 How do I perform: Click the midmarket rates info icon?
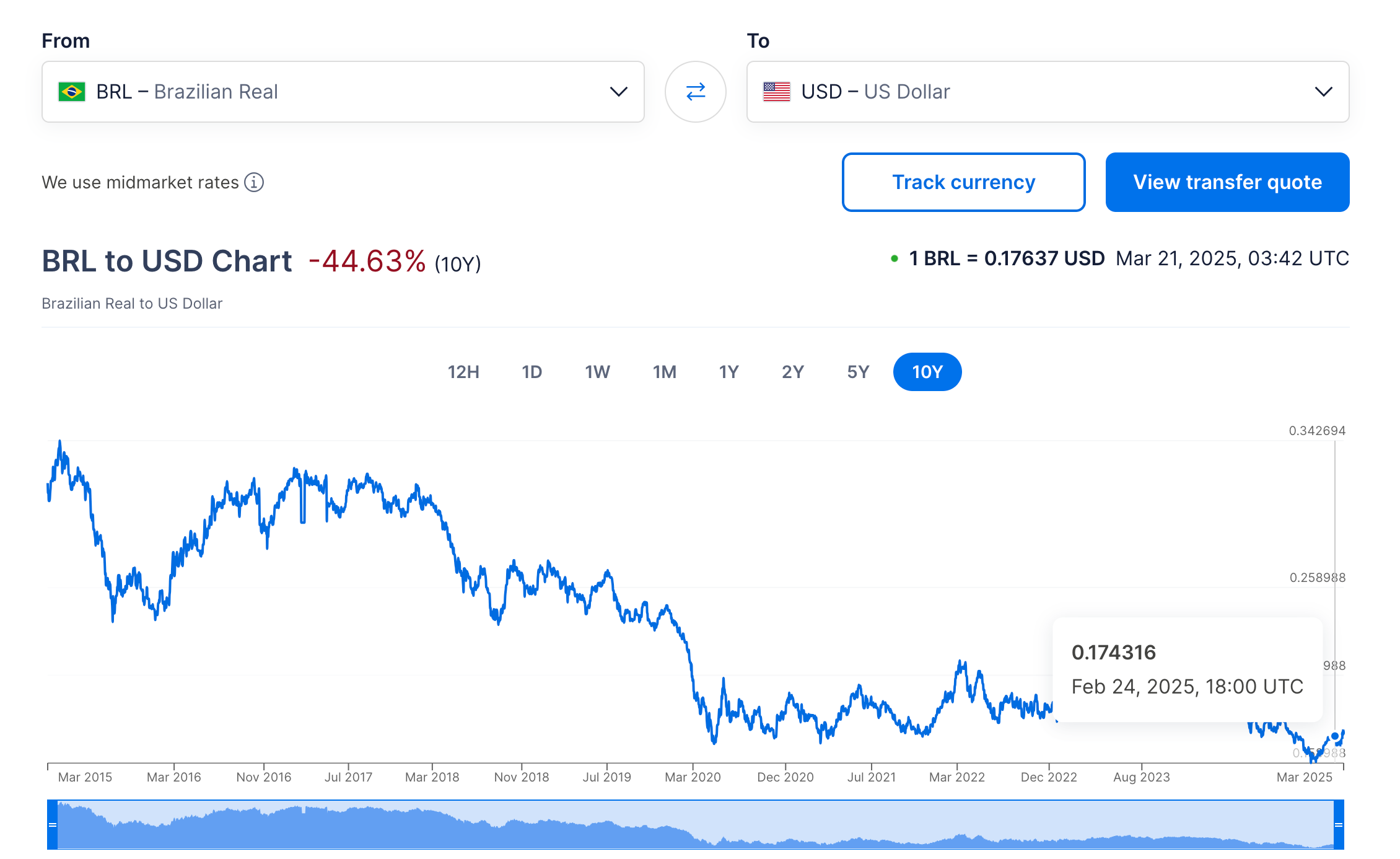(x=254, y=182)
